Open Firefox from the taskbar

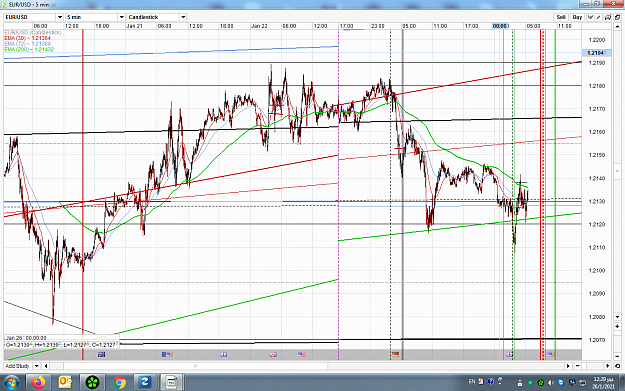[39, 383]
